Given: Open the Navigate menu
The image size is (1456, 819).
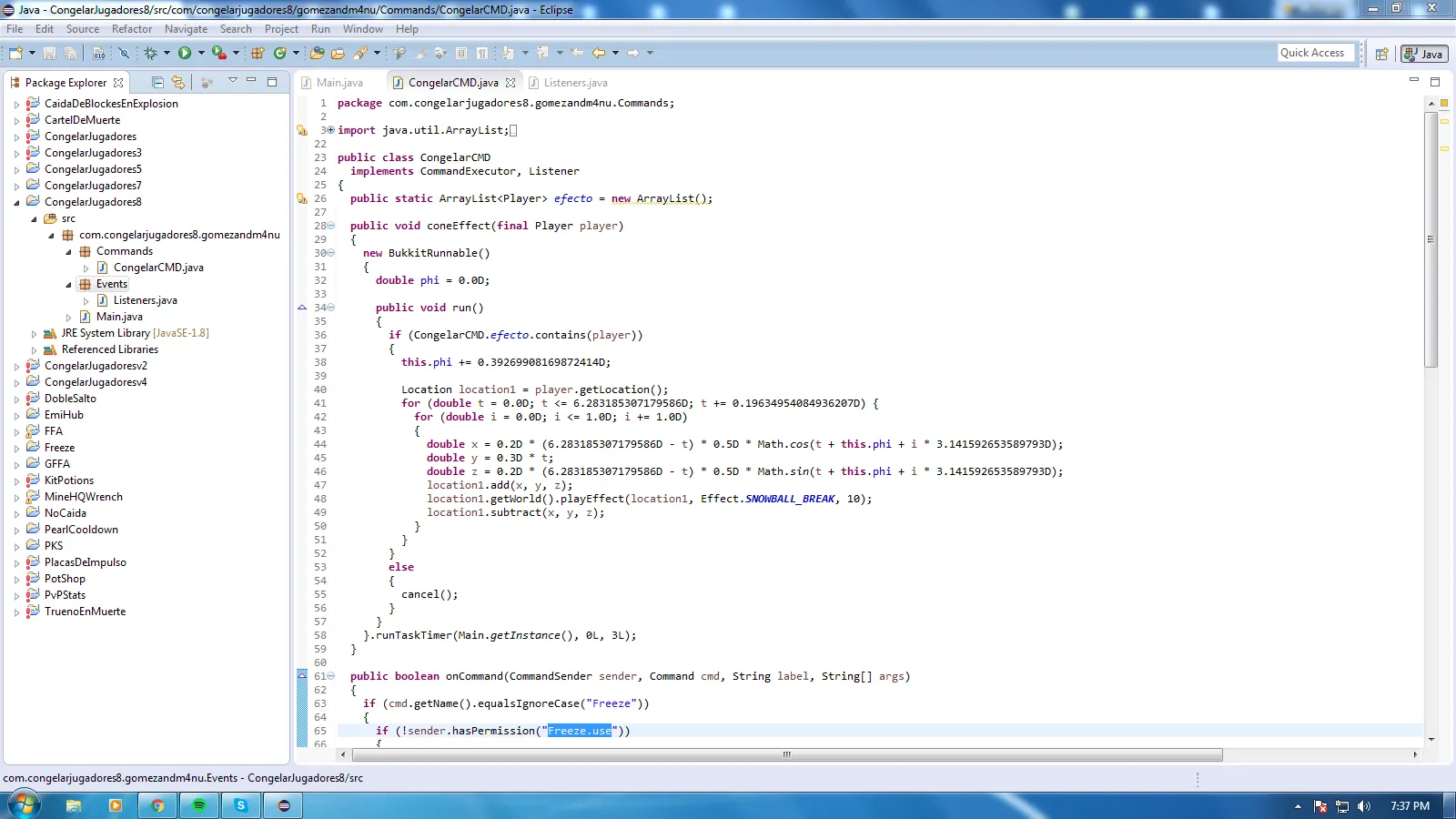Looking at the screenshot, I should [186, 29].
